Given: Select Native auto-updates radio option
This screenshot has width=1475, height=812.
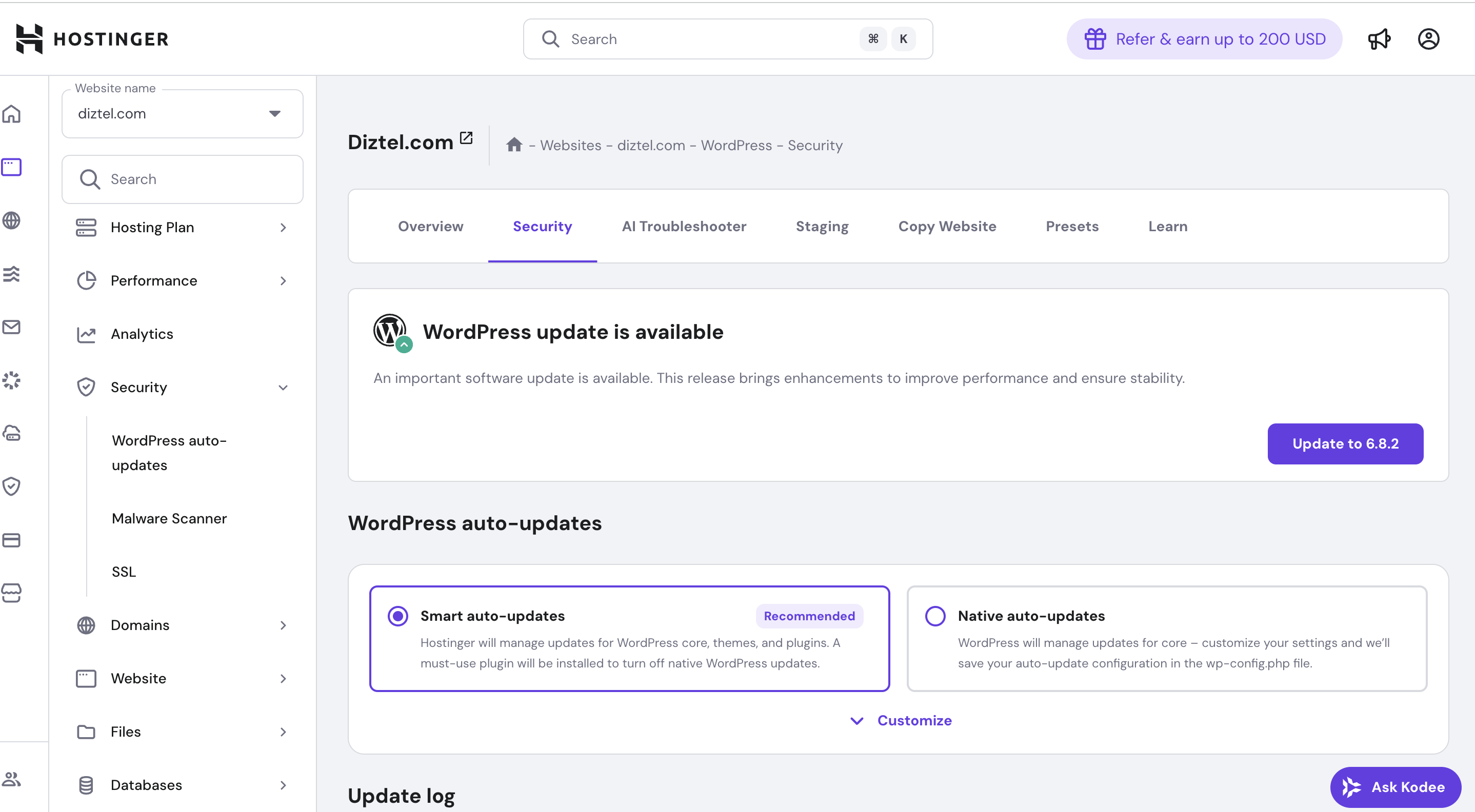Looking at the screenshot, I should 935,616.
